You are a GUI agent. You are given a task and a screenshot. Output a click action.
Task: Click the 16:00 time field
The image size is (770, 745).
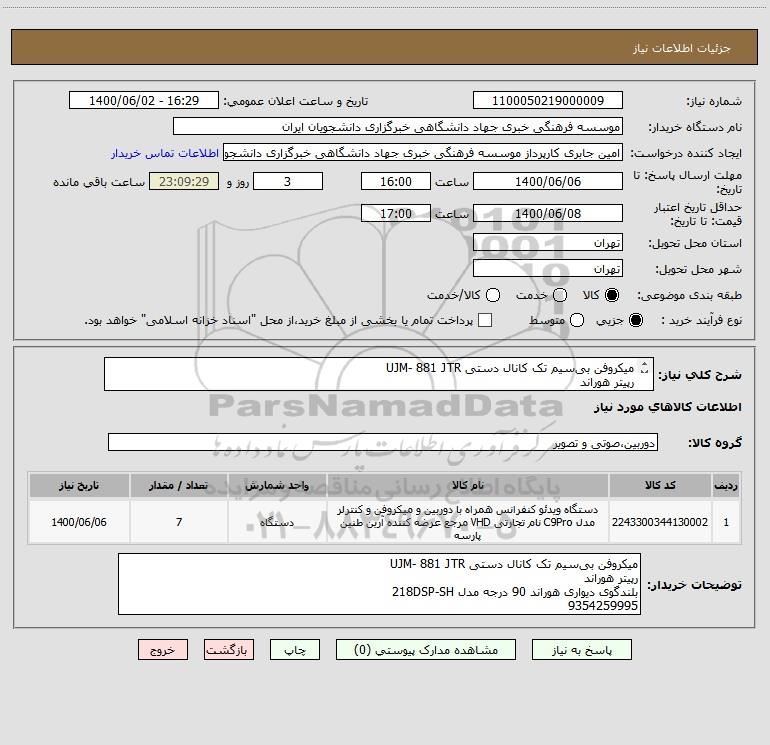396,181
